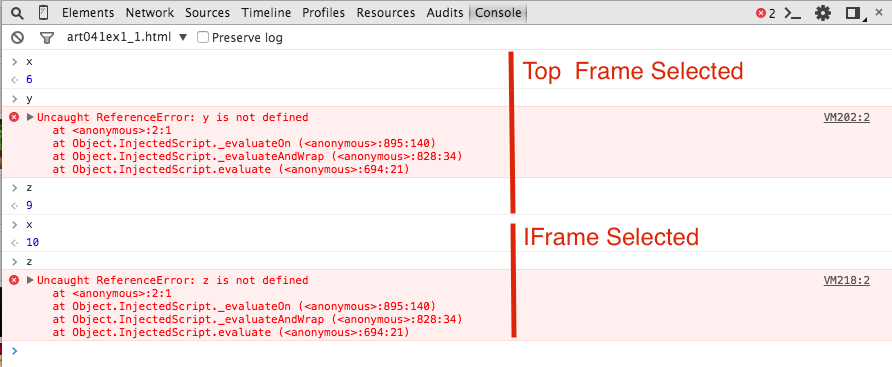Open the art041ex1_1.html frame selector dropdown
The height and width of the screenshot is (367, 892).
(x=126, y=38)
